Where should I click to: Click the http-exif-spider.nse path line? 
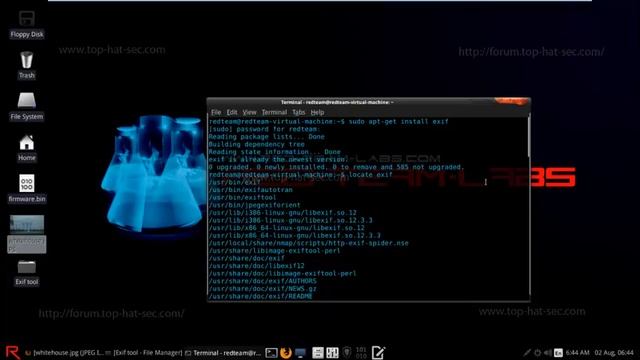[308, 243]
